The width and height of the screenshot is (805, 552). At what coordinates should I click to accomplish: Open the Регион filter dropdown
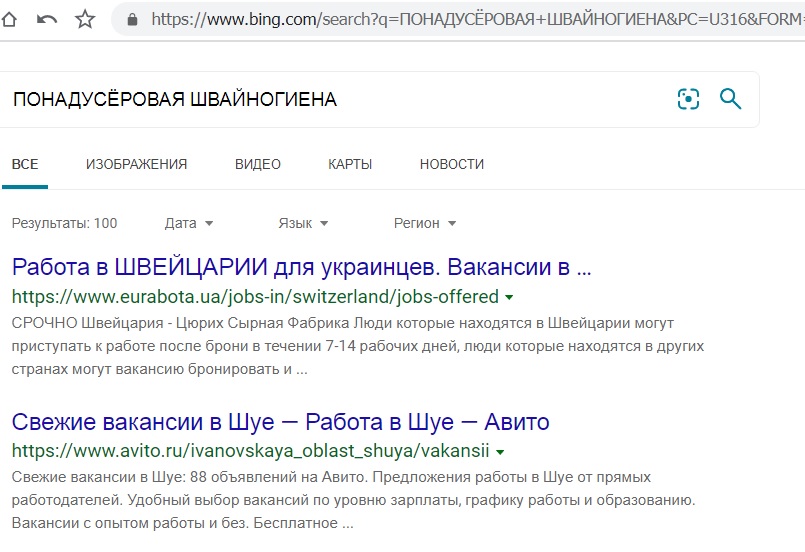[x=425, y=223]
